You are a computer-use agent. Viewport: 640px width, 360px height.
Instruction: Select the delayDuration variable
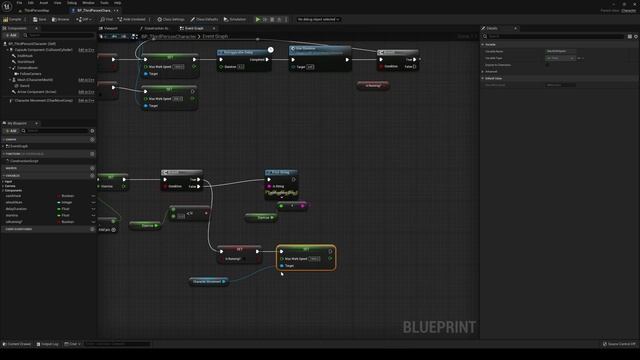point(16,209)
